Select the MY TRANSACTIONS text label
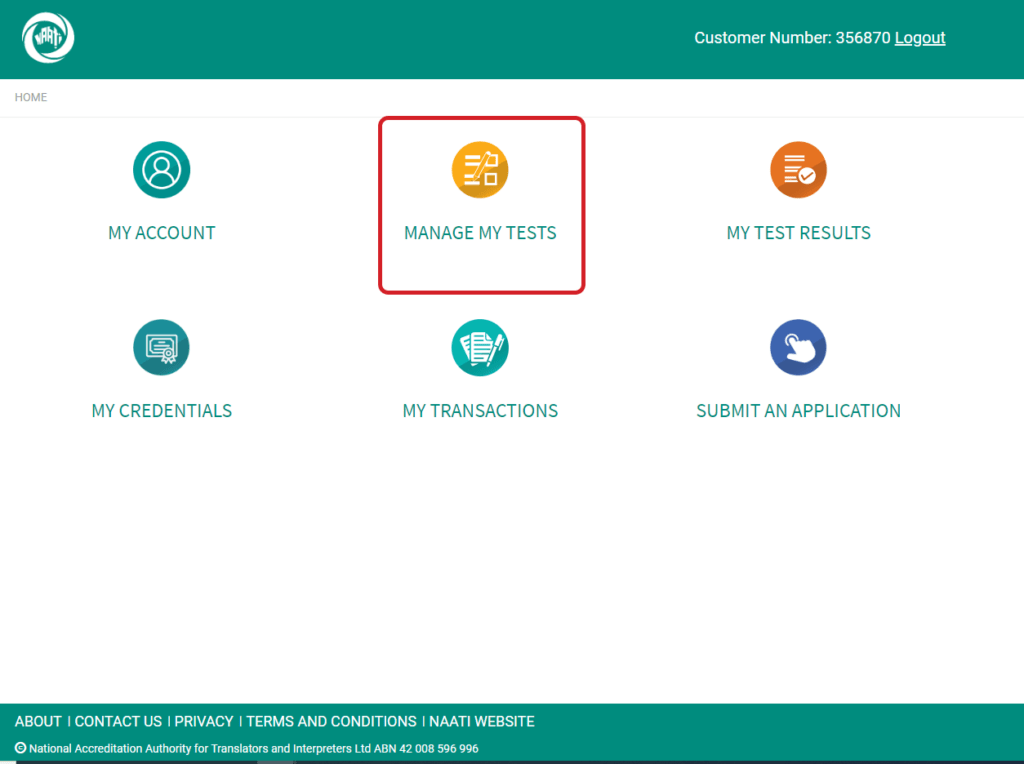Image resolution: width=1024 pixels, height=764 pixels. click(480, 411)
